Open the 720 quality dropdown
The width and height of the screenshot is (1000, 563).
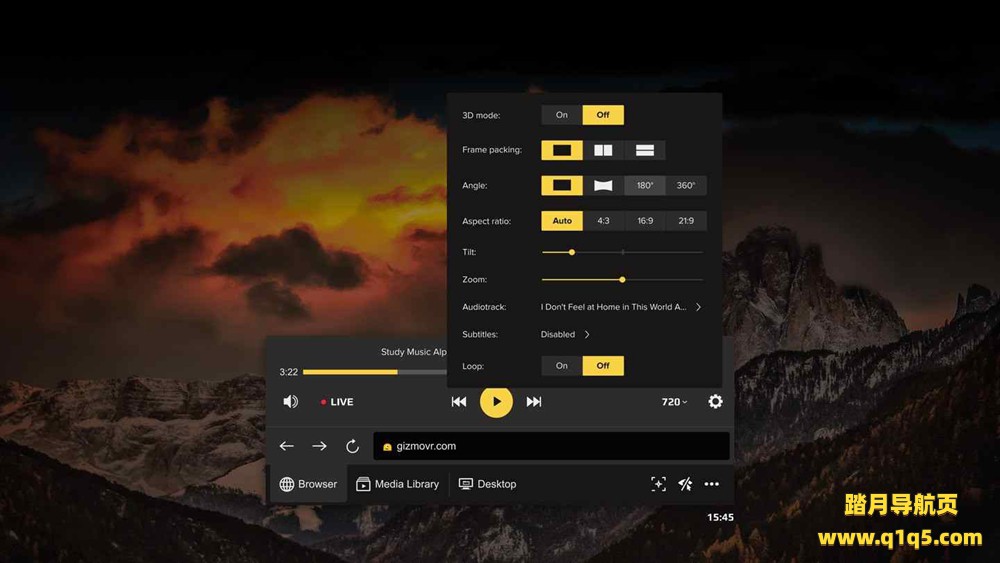coord(674,402)
